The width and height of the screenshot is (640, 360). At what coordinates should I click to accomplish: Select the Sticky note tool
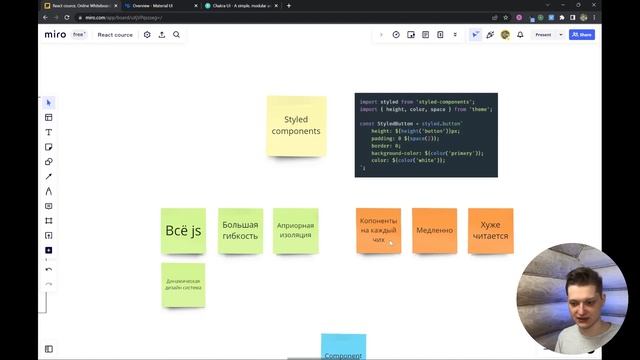point(49,147)
